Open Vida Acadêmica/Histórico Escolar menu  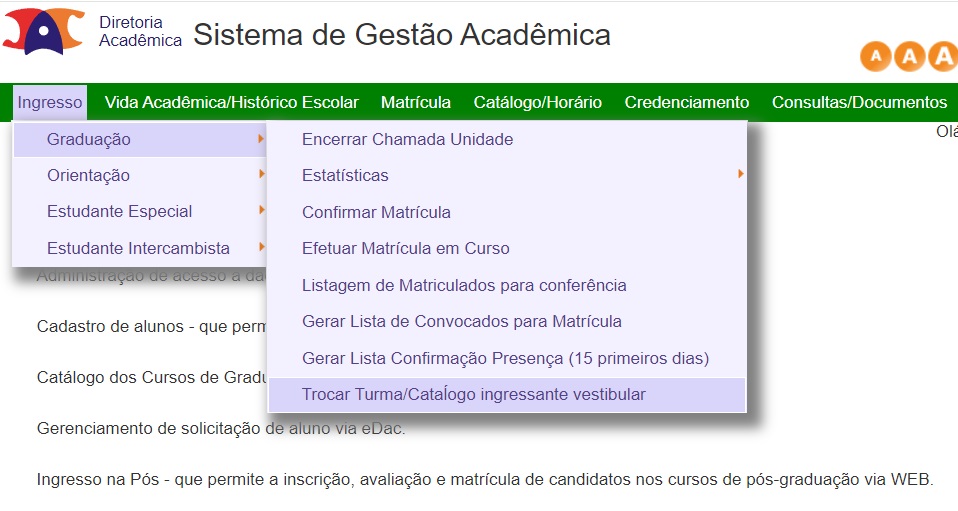coord(232,102)
